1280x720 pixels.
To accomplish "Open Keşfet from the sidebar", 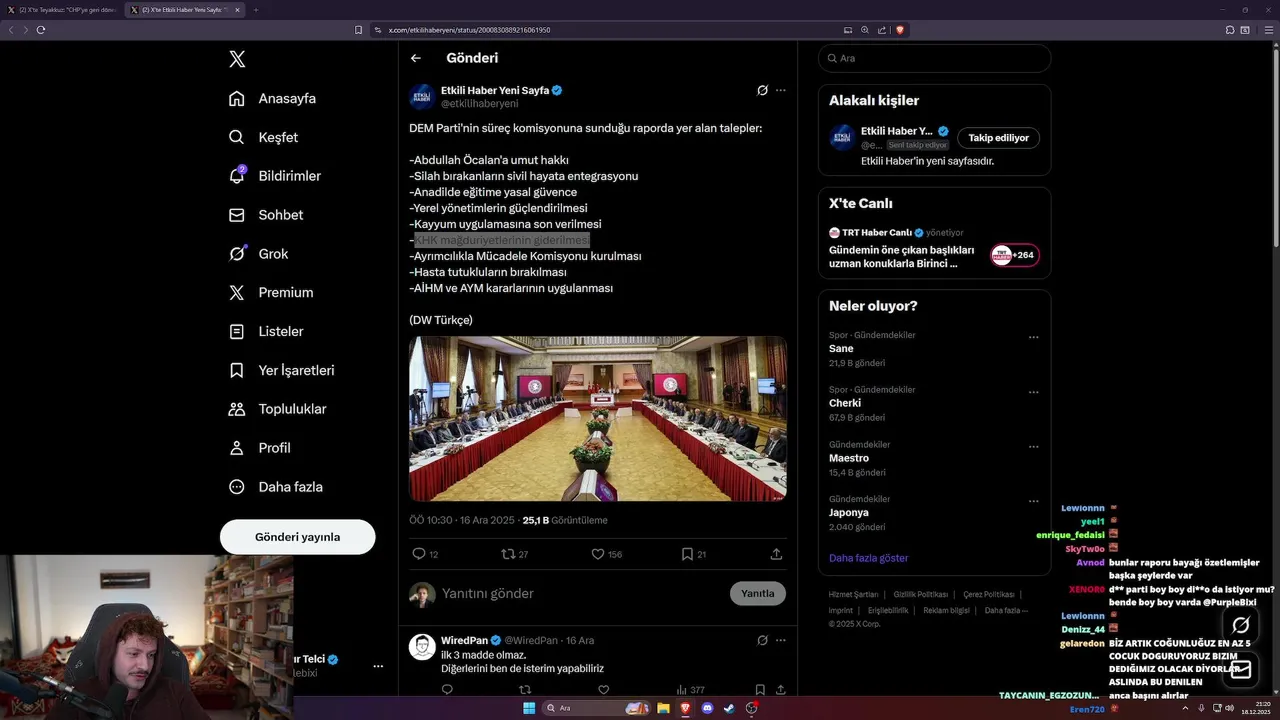I will click(263, 137).
